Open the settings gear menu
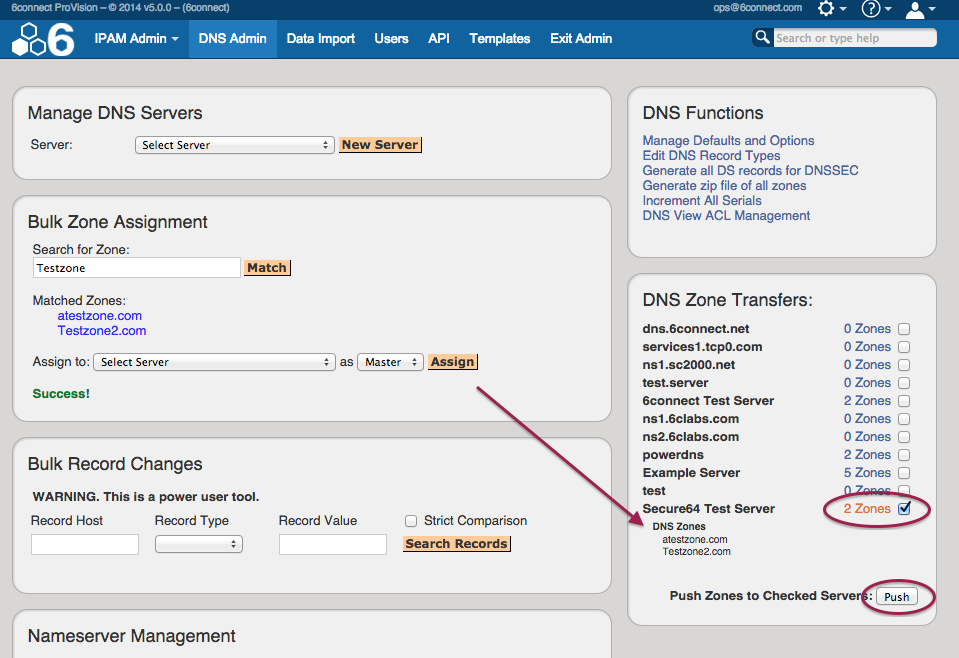This screenshot has height=658, width=959. coord(832,9)
